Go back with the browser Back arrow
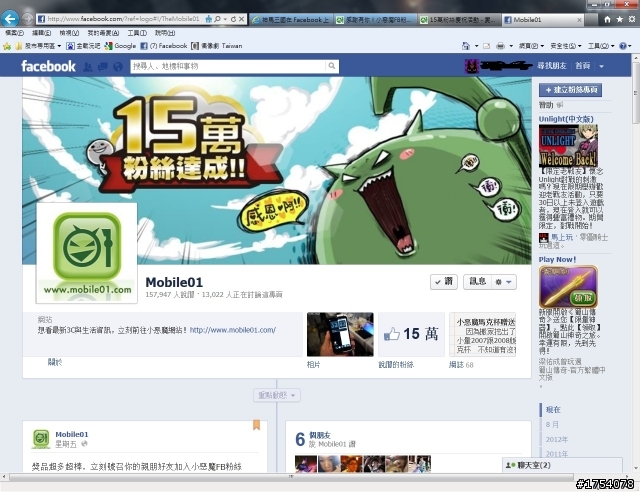 (x=10, y=19)
